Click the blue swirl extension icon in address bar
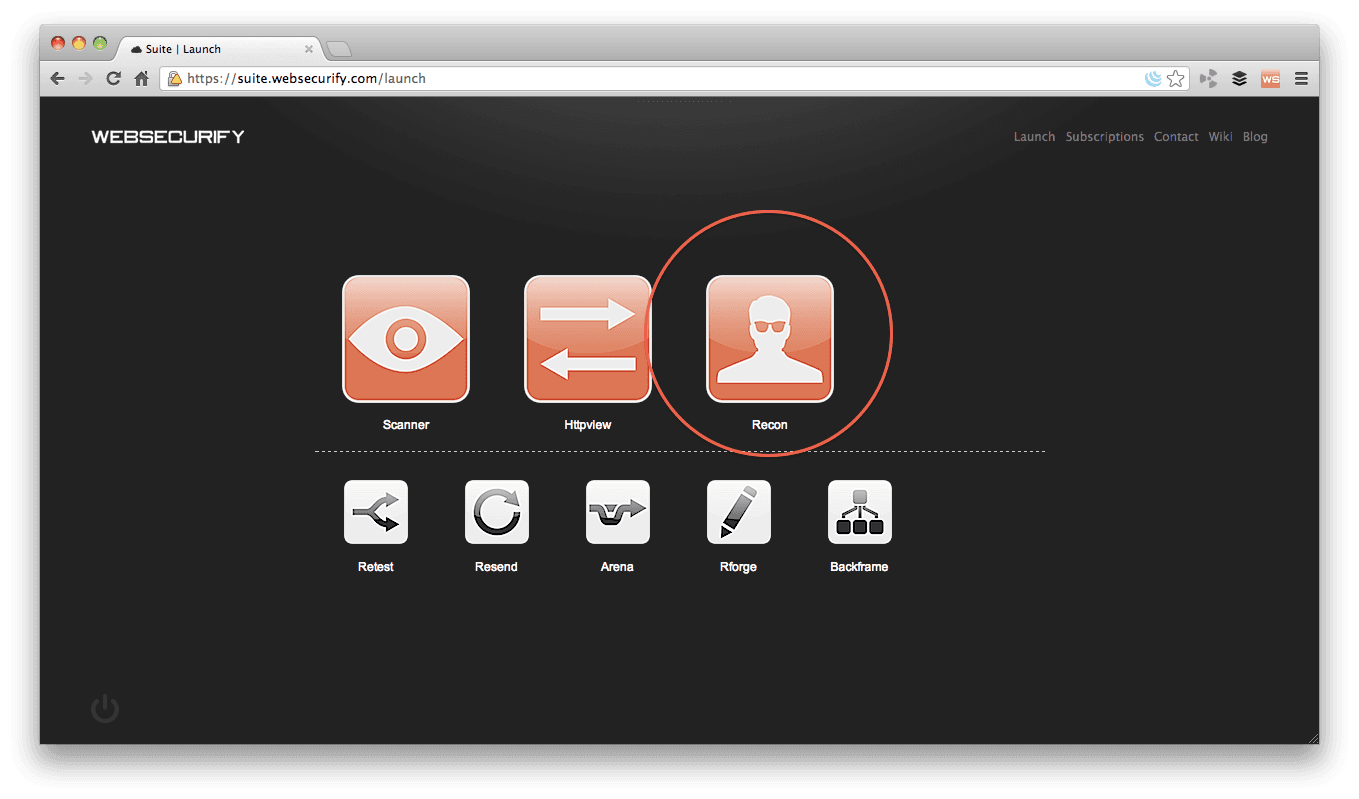This screenshot has height=799, width=1359. (1153, 78)
